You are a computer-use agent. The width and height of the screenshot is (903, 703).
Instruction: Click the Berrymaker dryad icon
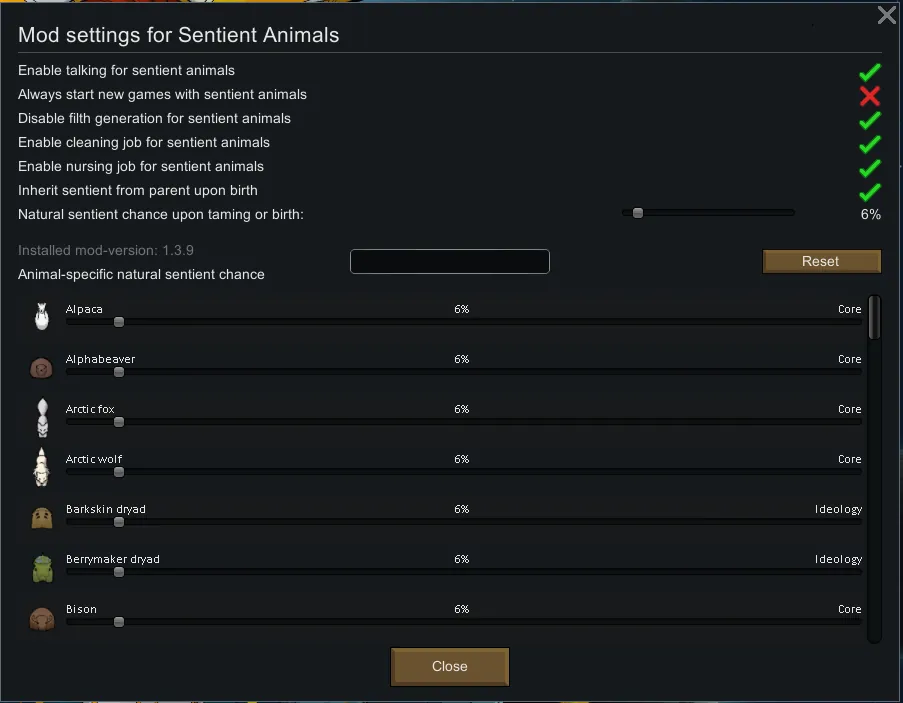tap(41, 568)
